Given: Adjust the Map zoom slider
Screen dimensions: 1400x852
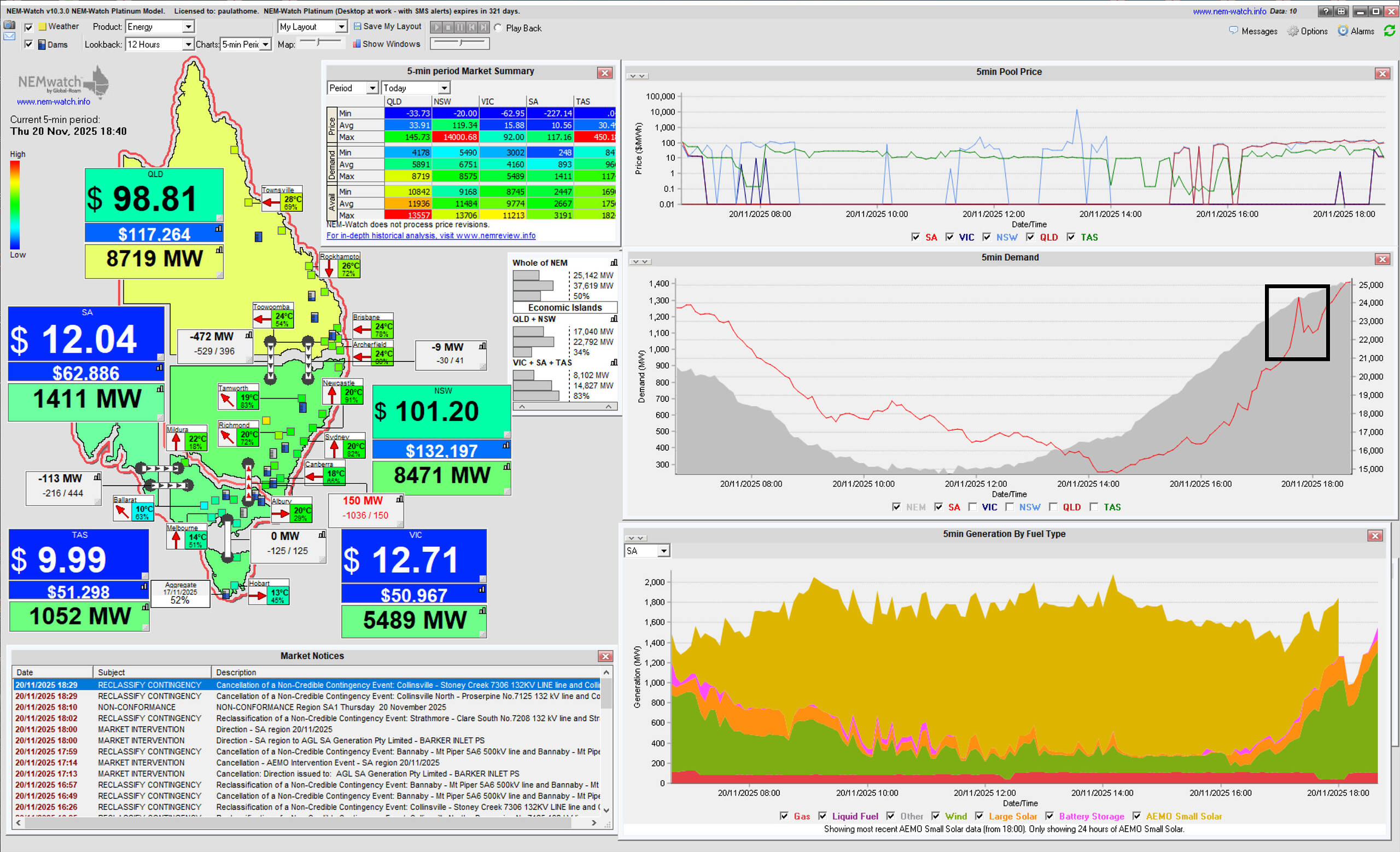Looking at the screenshot, I should tap(319, 42).
